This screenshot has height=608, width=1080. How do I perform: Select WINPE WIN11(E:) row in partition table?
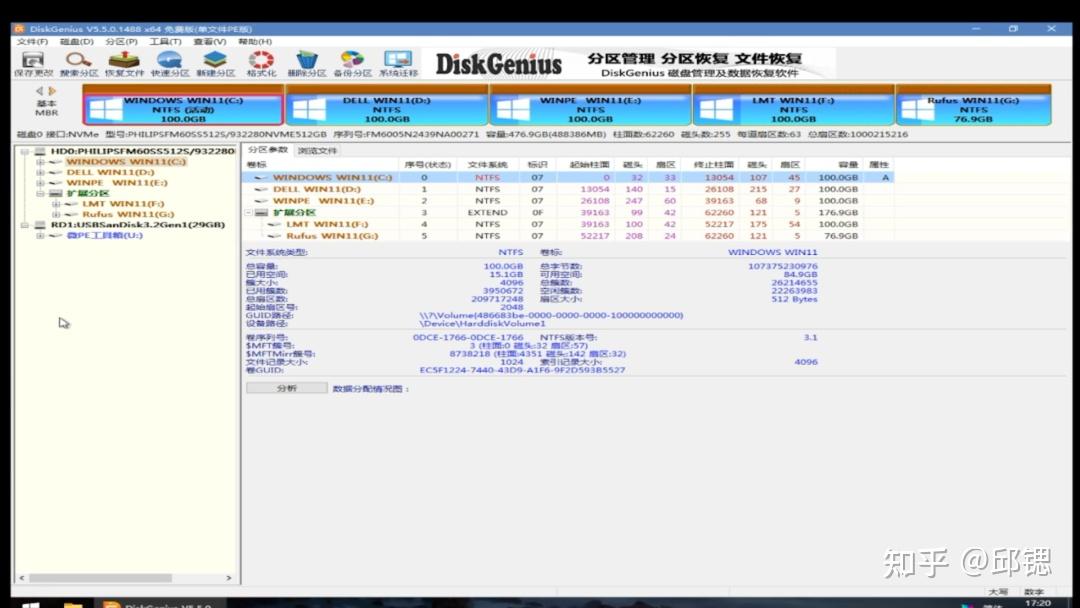tap(569, 201)
